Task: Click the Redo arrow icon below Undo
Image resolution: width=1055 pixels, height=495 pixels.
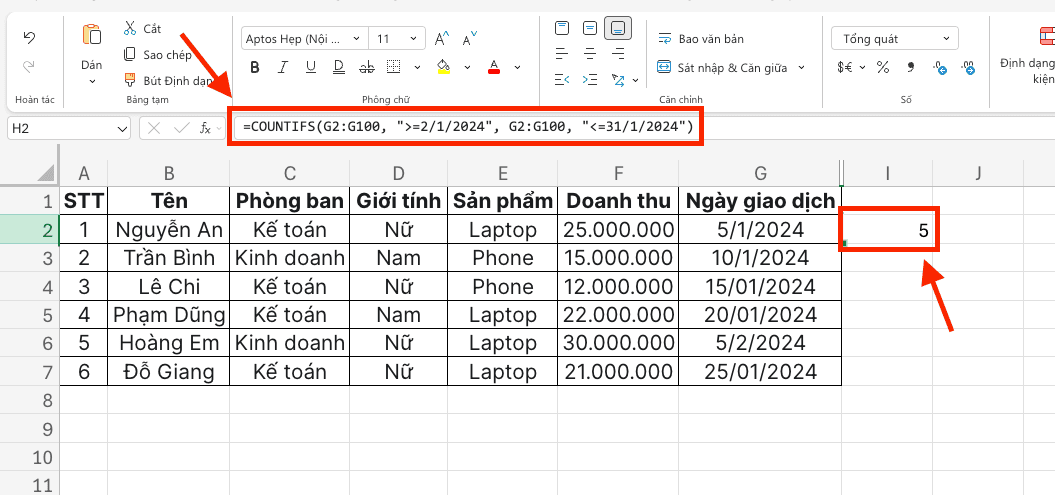Action: [29, 66]
